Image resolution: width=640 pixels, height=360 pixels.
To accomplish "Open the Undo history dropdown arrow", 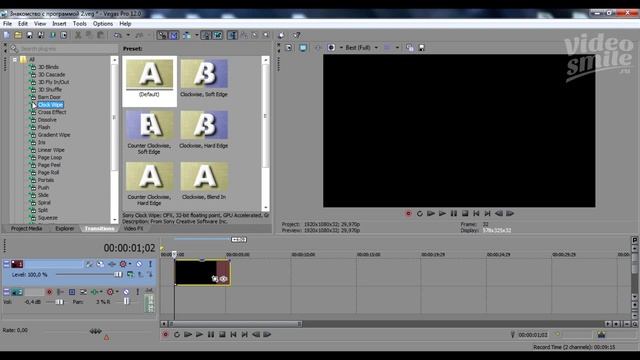I will (x=128, y=36).
